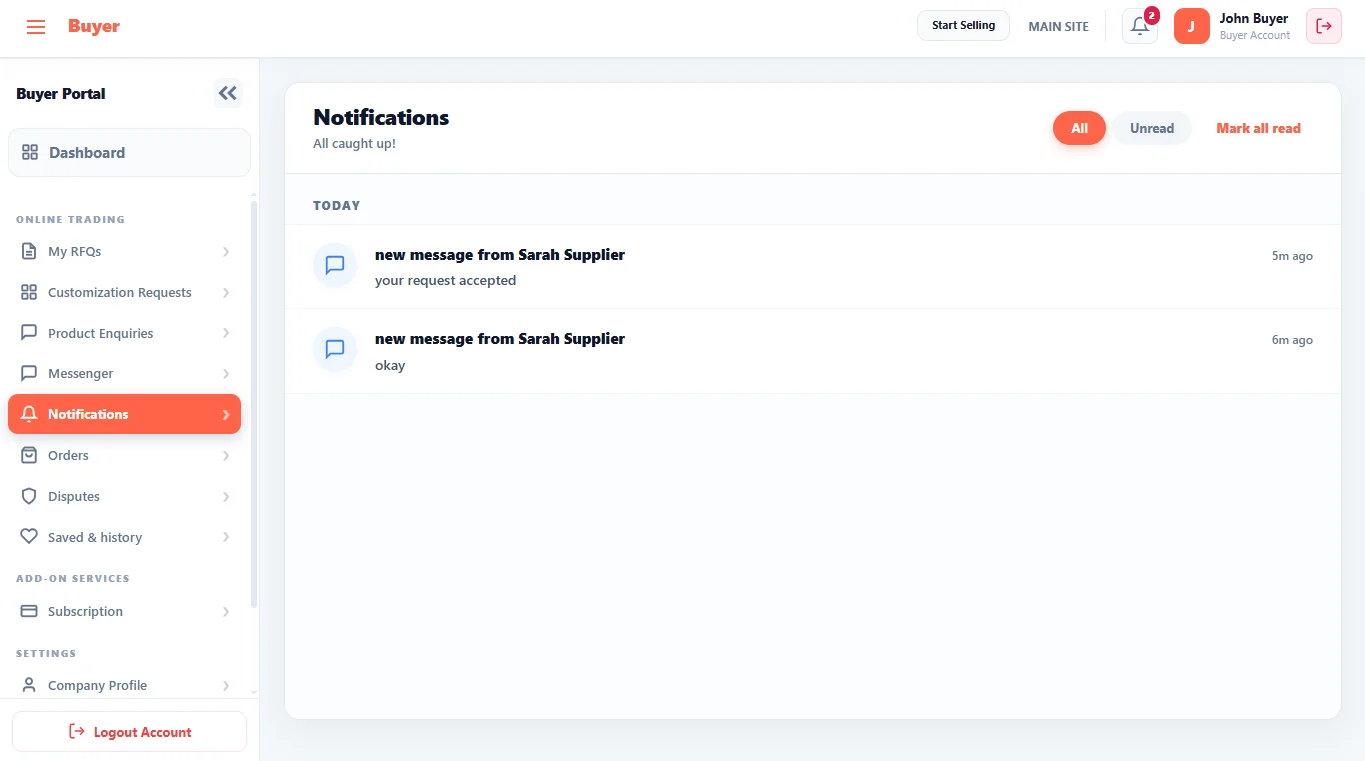Open Messenger menu item
Image resolution: width=1365 pixels, height=761 pixels.
coord(125,373)
